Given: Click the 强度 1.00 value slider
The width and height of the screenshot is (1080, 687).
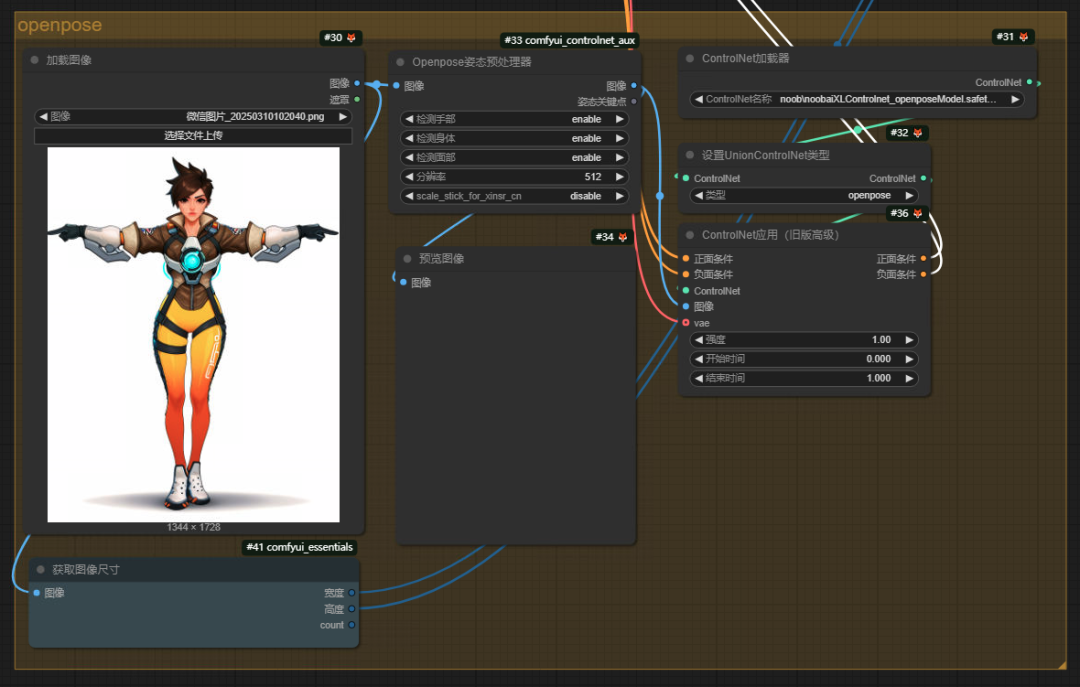Looking at the screenshot, I should coord(804,340).
